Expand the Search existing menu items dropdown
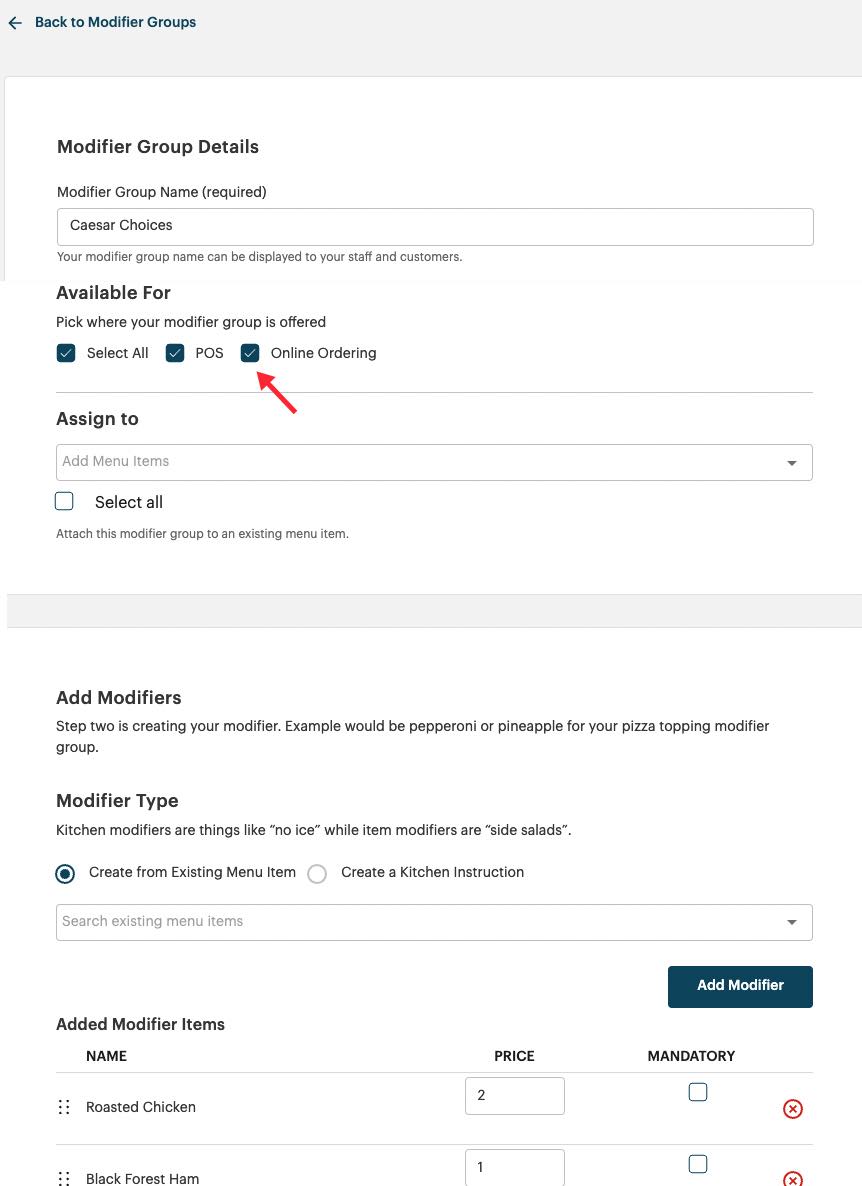The width and height of the screenshot is (862, 1186). (x=791, y=921)
